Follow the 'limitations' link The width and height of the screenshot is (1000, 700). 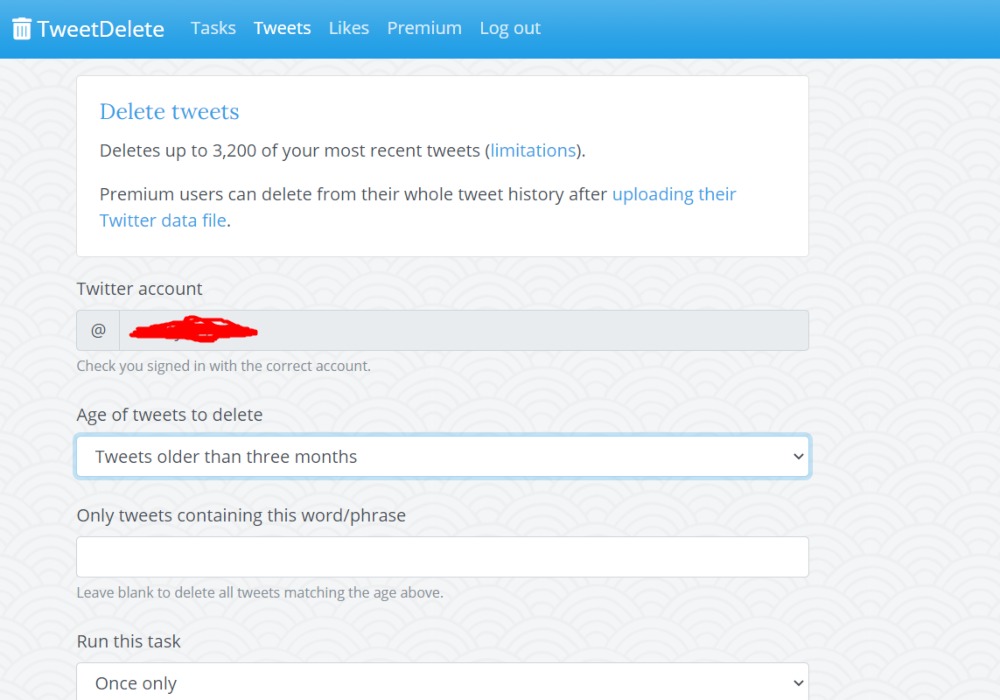533,150
